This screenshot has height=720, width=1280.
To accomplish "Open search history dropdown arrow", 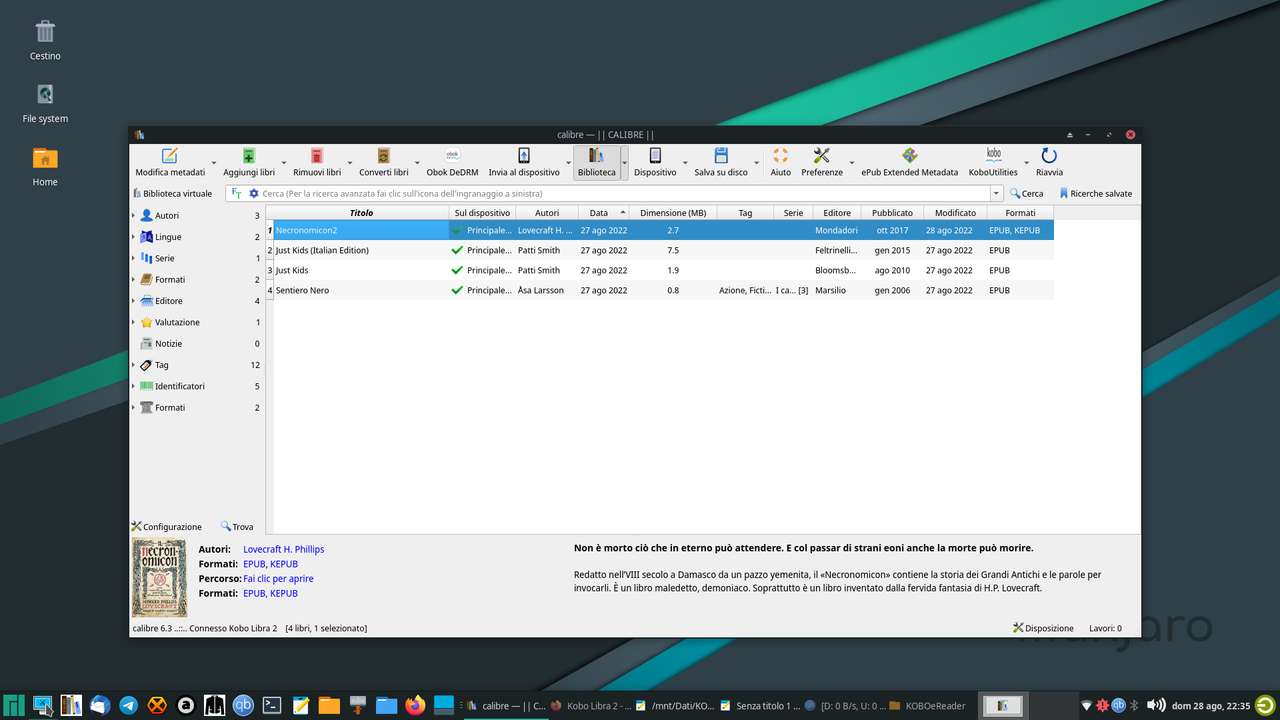I will 996,193.
